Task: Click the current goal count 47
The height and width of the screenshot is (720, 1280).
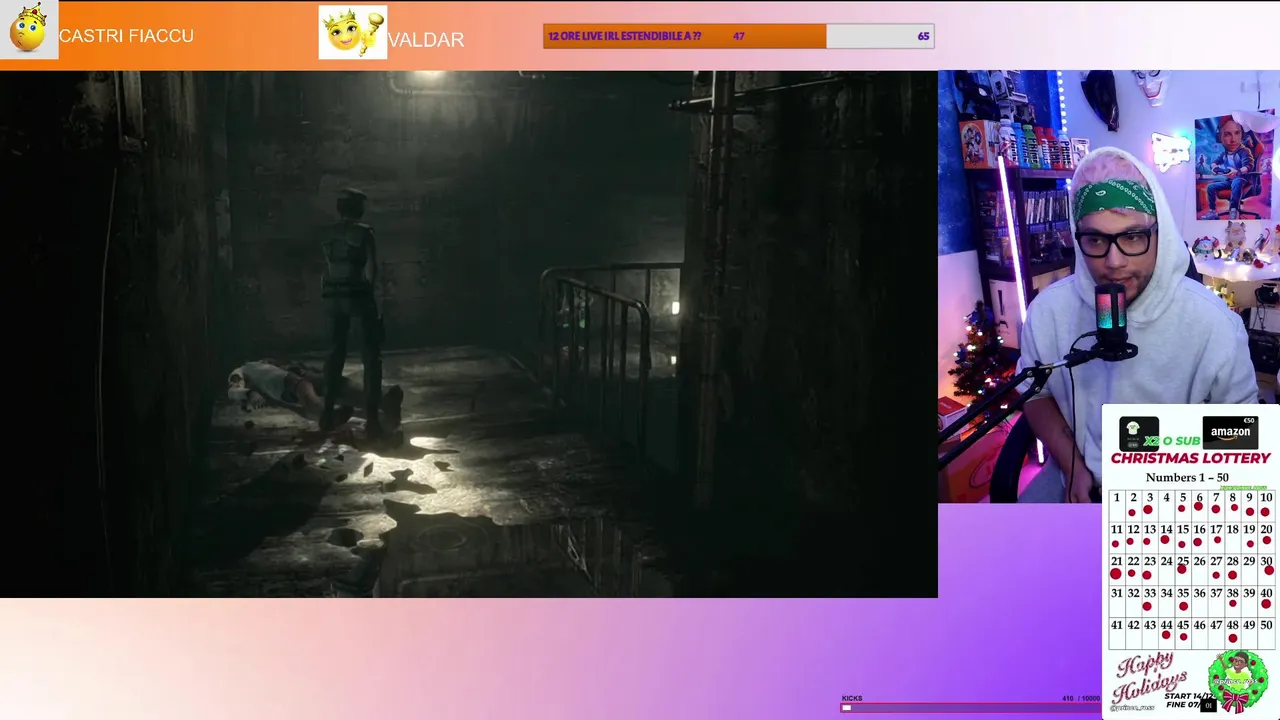Action: coord(738,36)
